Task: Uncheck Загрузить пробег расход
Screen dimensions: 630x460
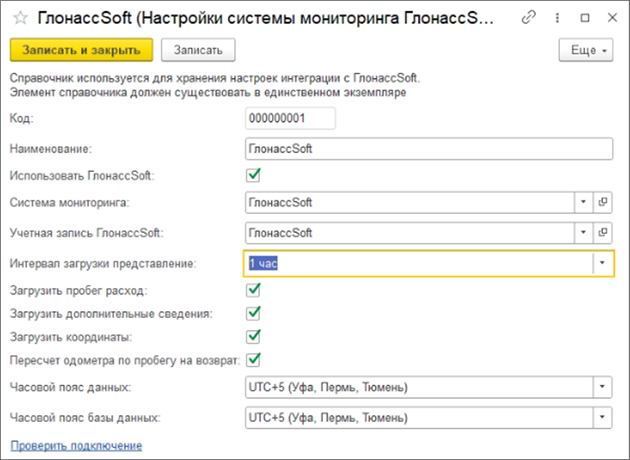Action: (253, 290)
